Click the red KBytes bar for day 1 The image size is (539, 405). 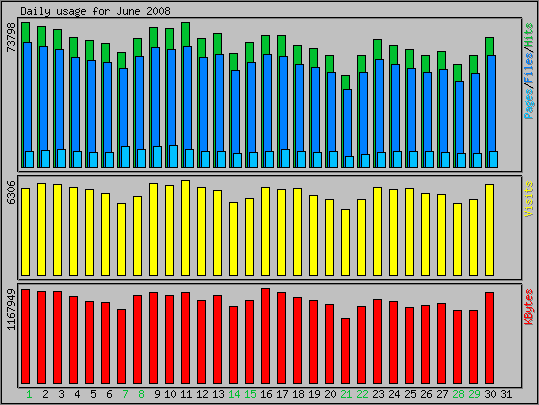click(25, 336)
